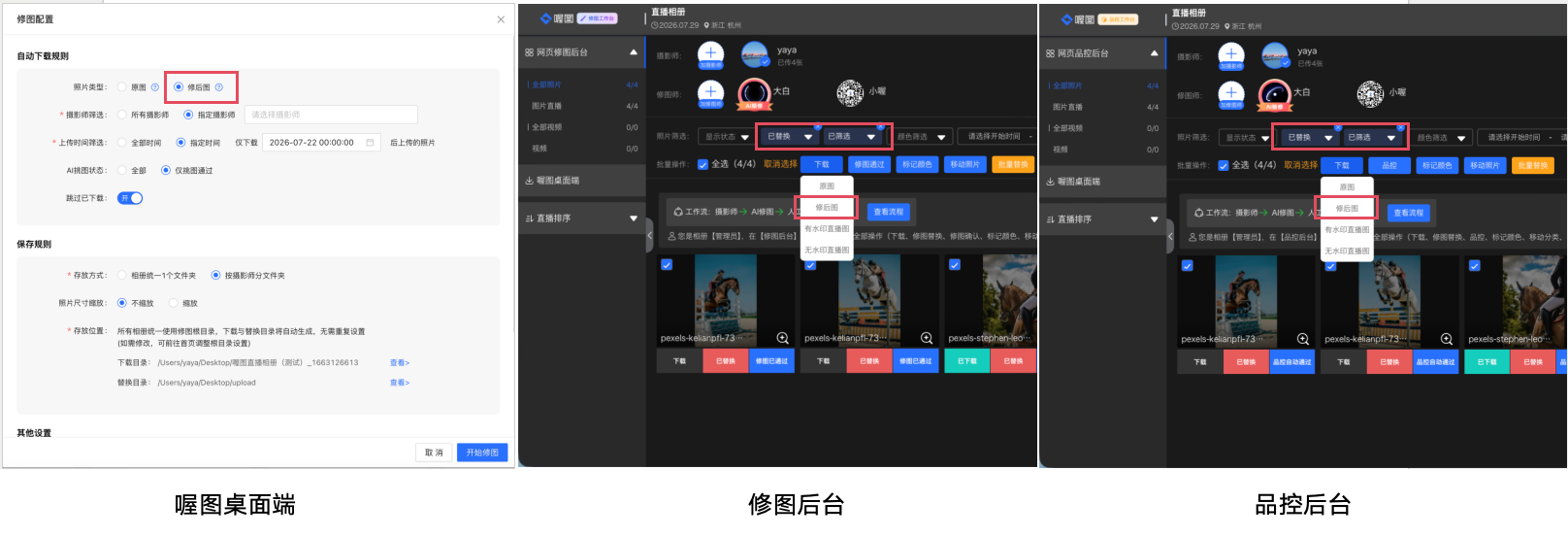This screenshot has height=537, width=1568.
Task: Click 查看流程 button in 修图后台
Action: [889, 212]
